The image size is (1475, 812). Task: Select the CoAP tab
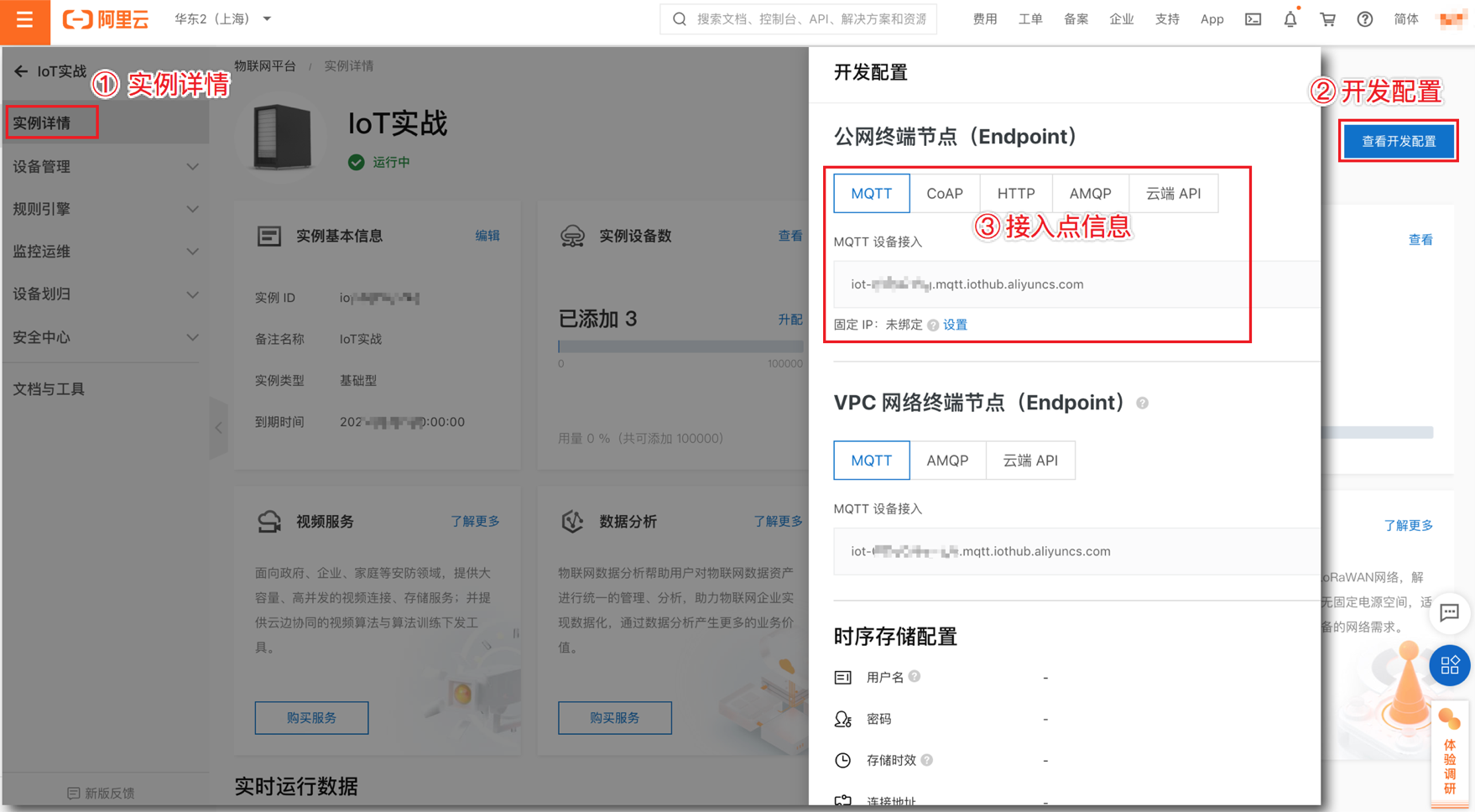tap(945, 194)
